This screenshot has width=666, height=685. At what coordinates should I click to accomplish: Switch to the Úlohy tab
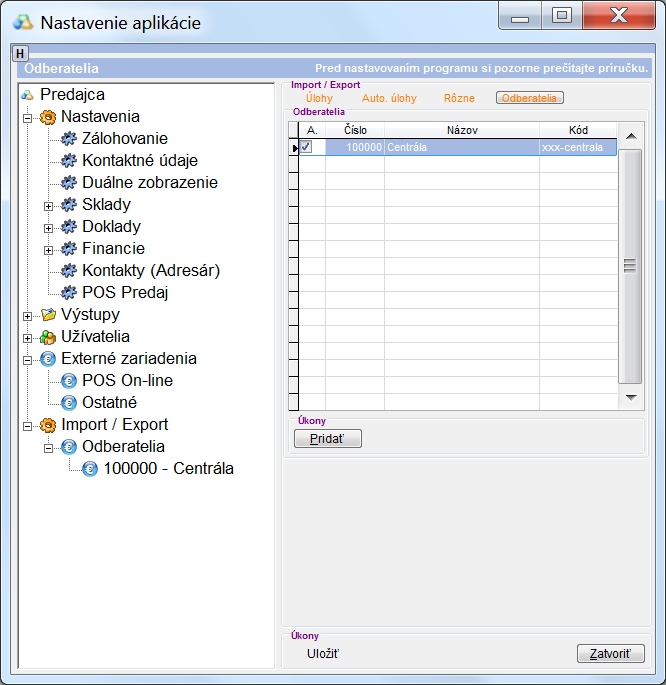point(319,98)
